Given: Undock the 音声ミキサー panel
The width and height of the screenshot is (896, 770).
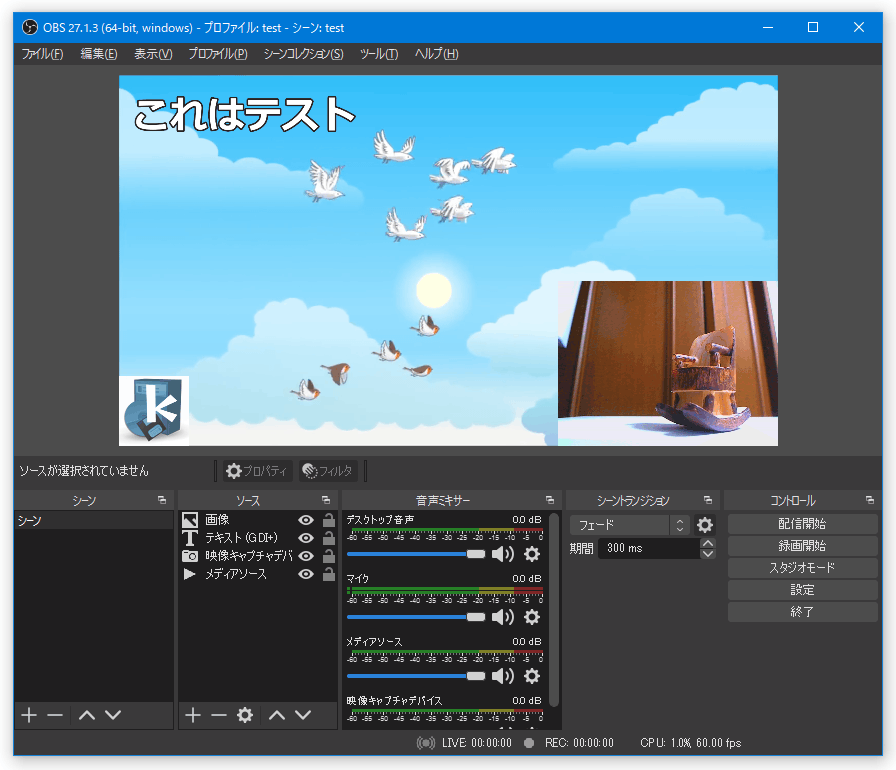Looking at the screenshot, I should (x=550, y=500).
